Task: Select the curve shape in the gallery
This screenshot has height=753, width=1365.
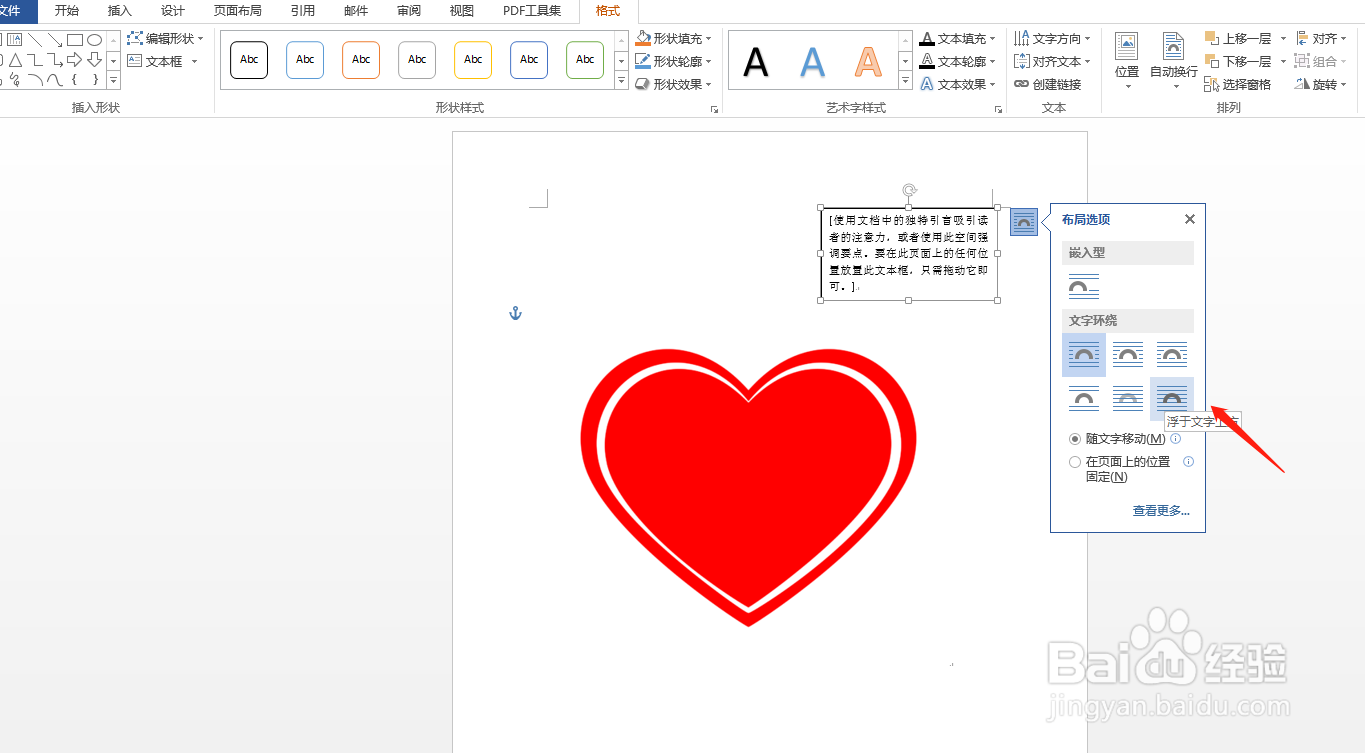Action: (55, 79)
